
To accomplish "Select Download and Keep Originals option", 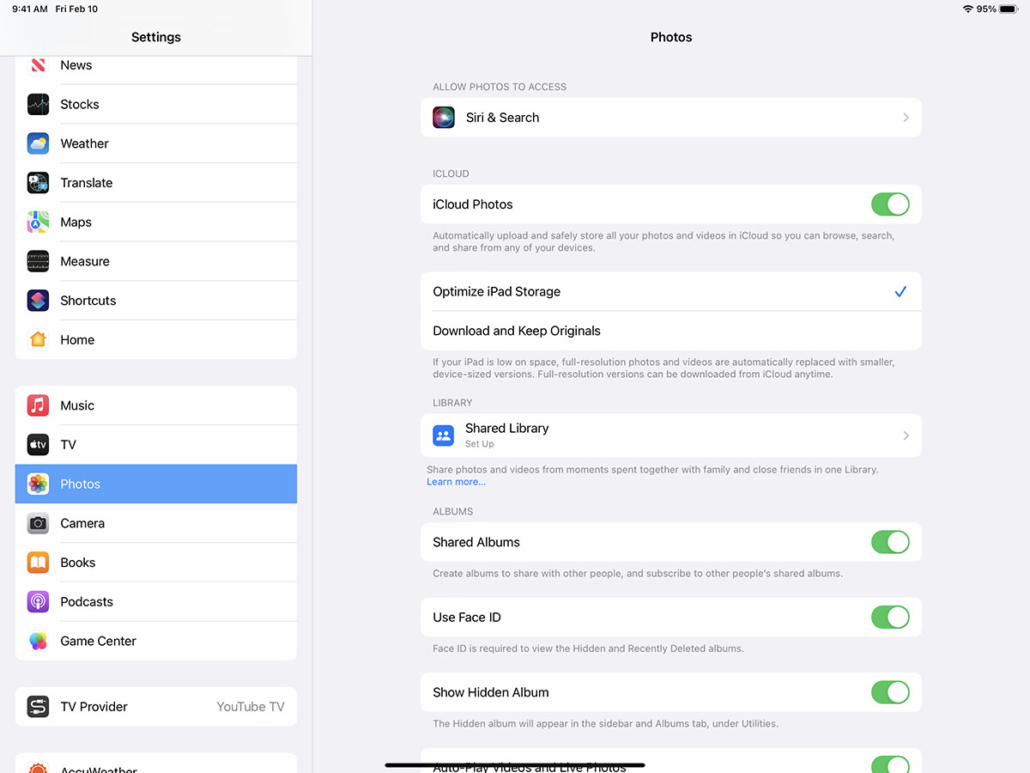I will click(517, 330).
